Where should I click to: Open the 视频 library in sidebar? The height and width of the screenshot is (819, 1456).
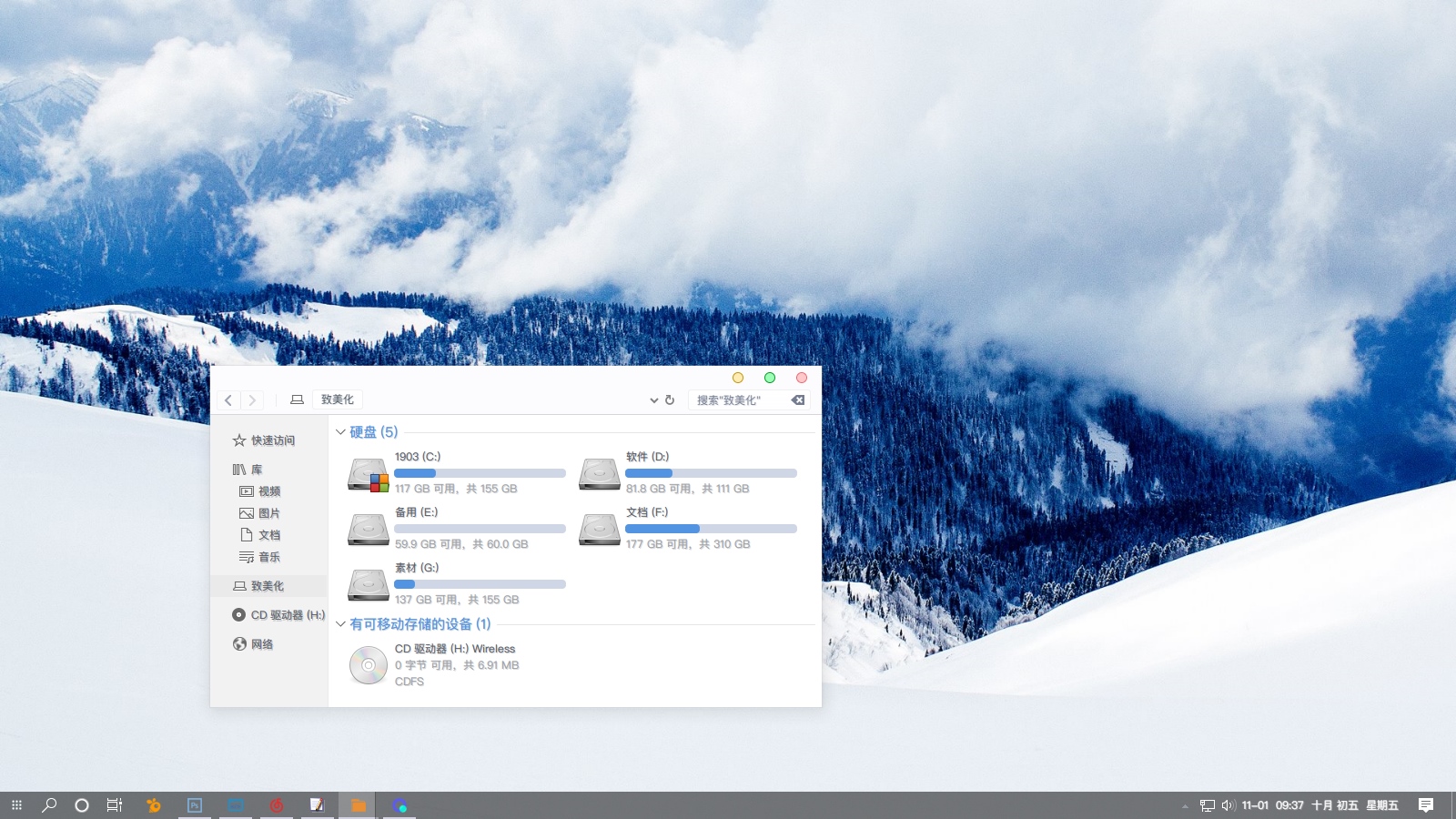point(260,491)
